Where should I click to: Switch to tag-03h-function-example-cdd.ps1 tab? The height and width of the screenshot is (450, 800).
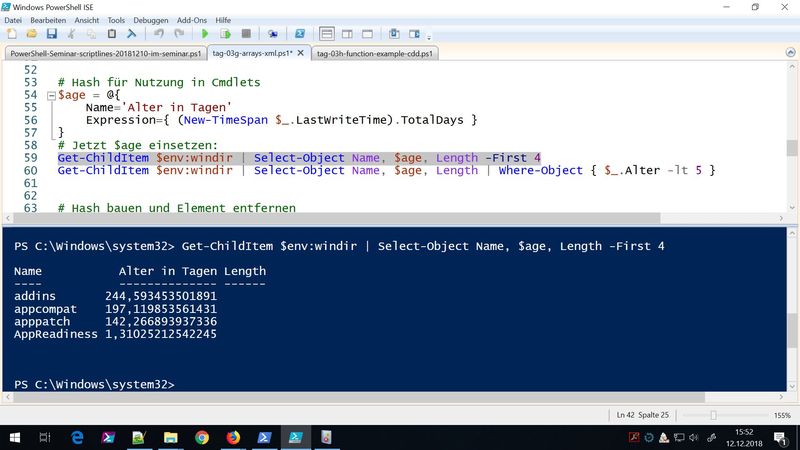375,54
